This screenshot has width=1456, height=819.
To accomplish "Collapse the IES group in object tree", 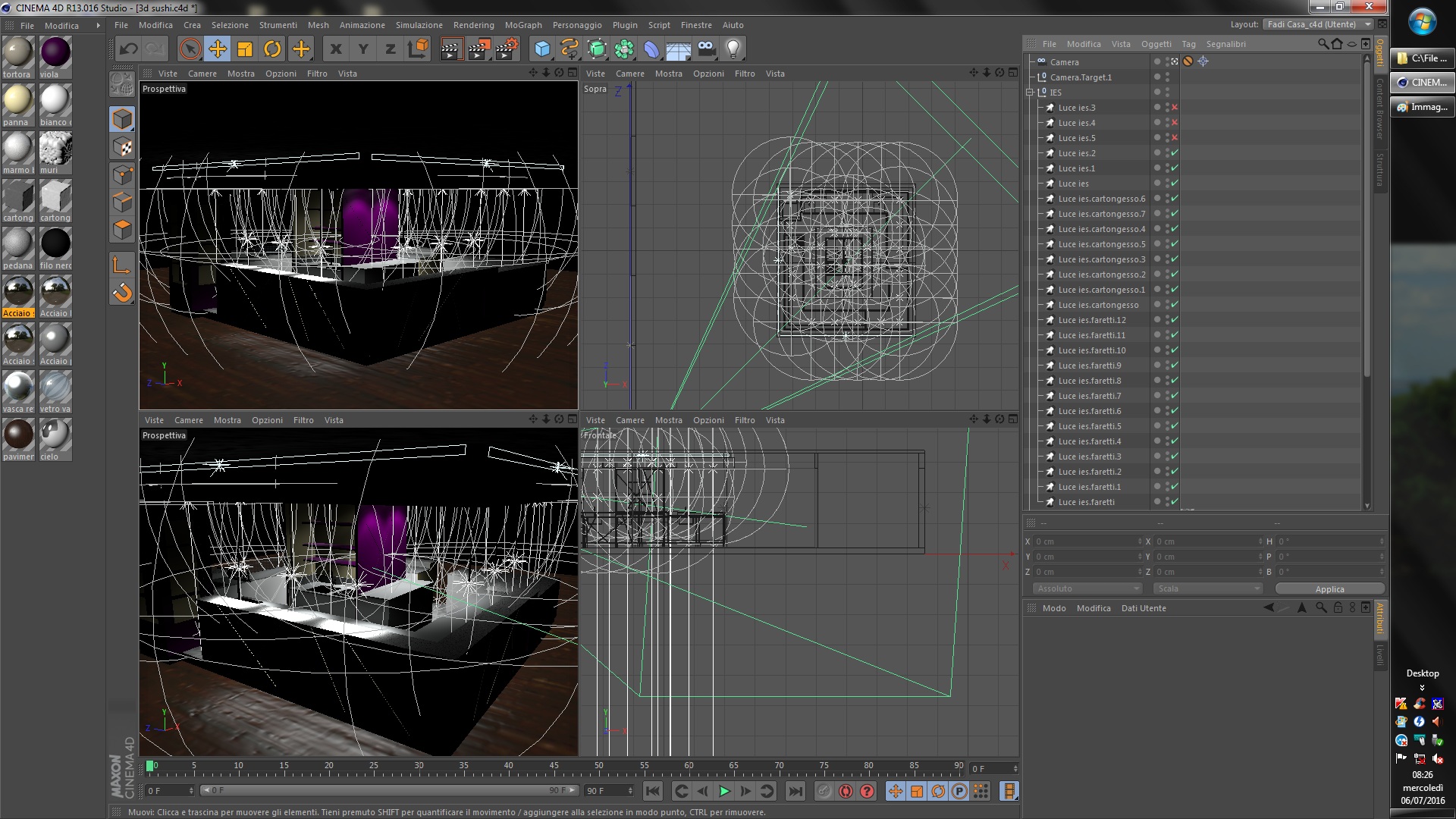I will (1031, 93).
